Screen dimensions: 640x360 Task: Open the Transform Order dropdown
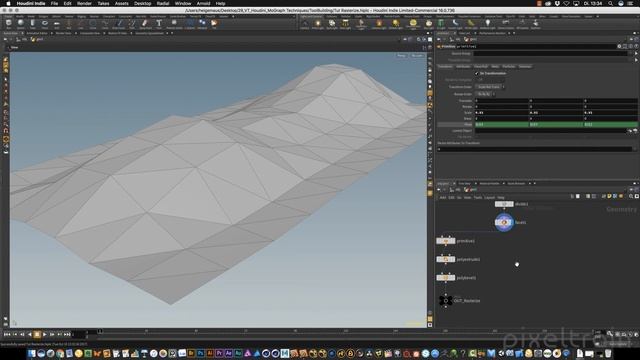(489, 87)
